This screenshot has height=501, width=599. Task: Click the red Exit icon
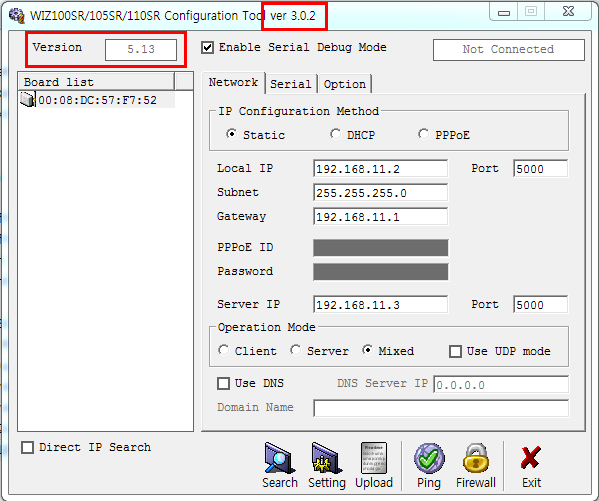(x=531, y=458)
